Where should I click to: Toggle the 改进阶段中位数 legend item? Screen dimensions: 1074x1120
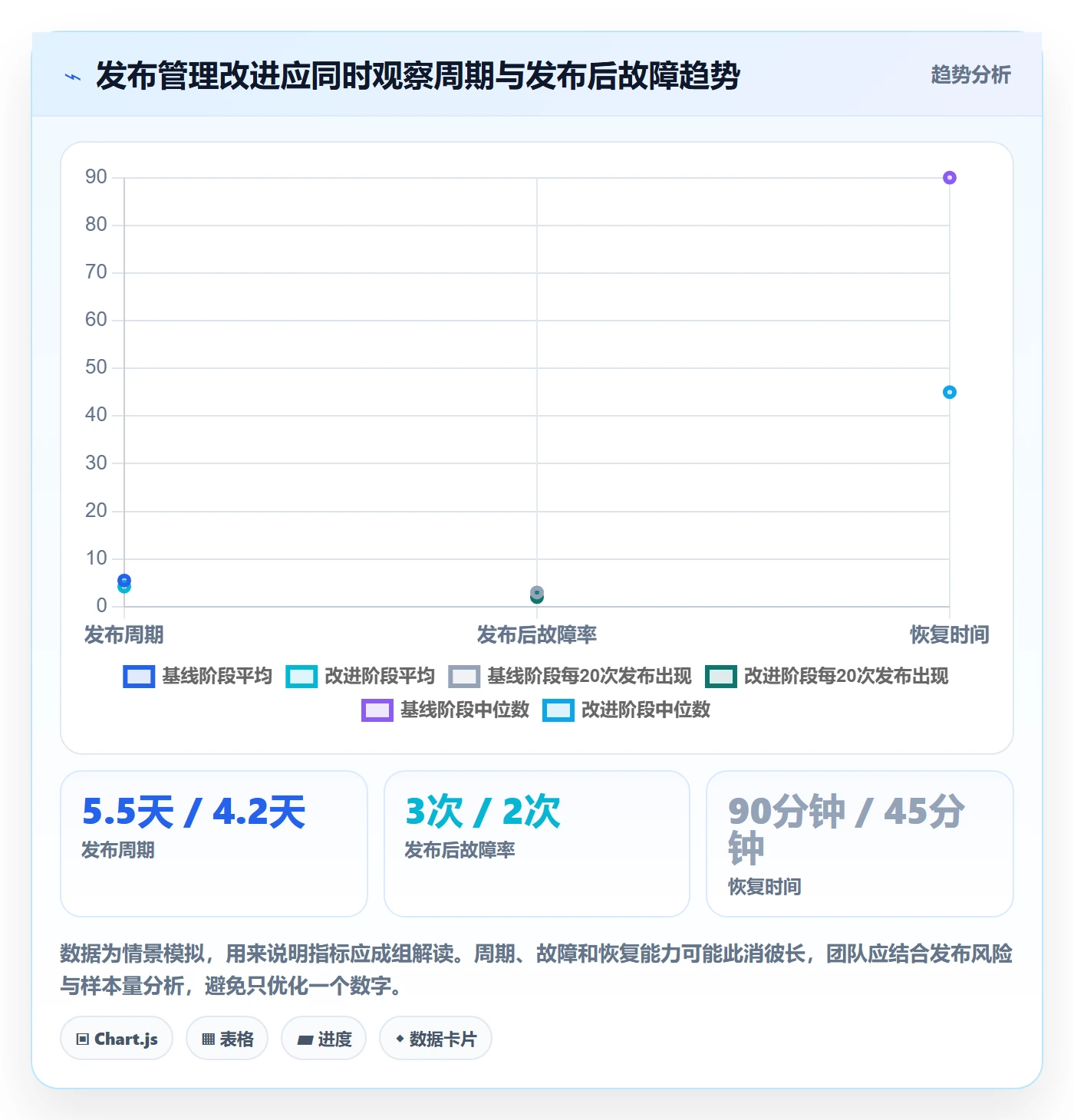click(x=627, y=710)
